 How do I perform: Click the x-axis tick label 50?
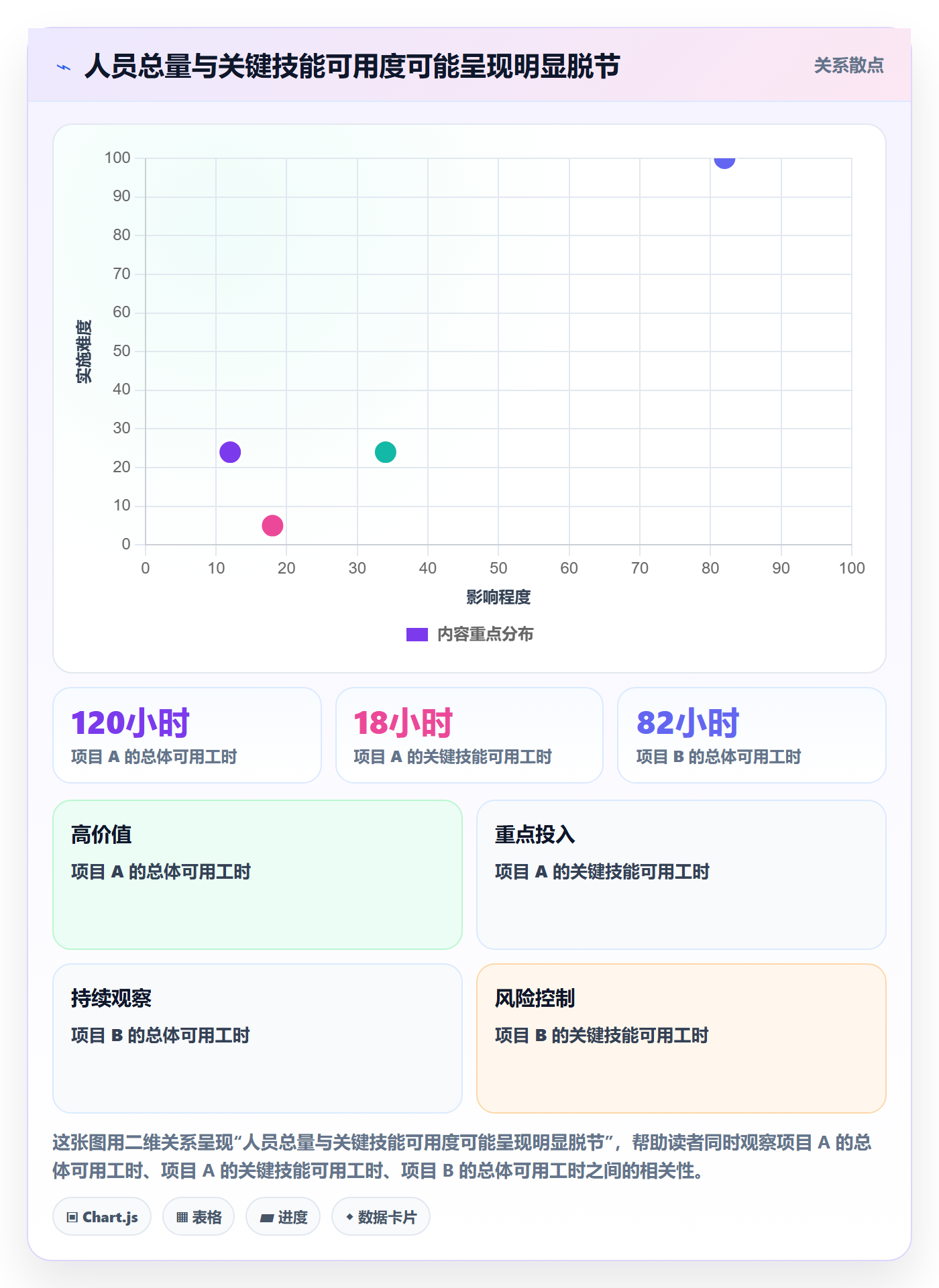coord(498,568)
